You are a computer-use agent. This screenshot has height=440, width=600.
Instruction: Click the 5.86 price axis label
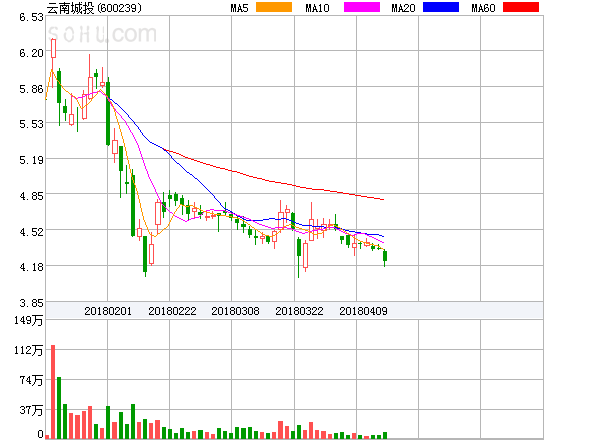[x=31, y=89]
